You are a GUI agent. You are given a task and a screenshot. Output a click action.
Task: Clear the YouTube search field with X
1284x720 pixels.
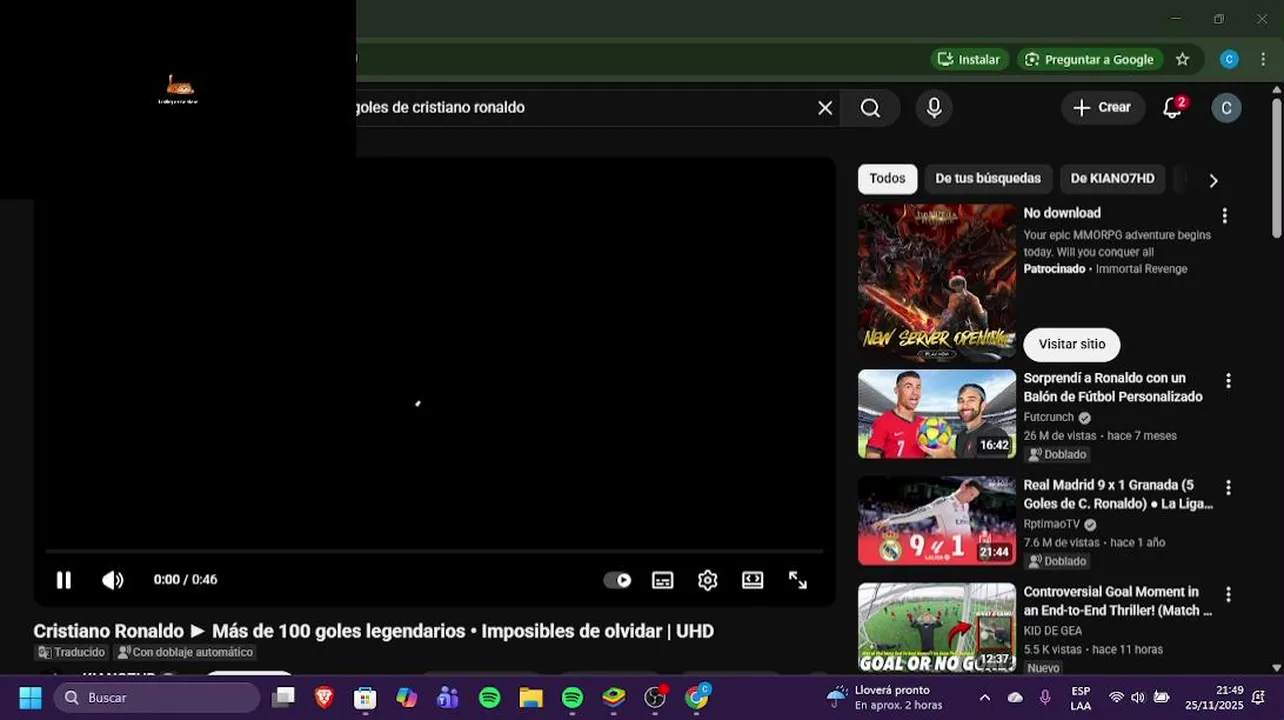coord(825,108)
